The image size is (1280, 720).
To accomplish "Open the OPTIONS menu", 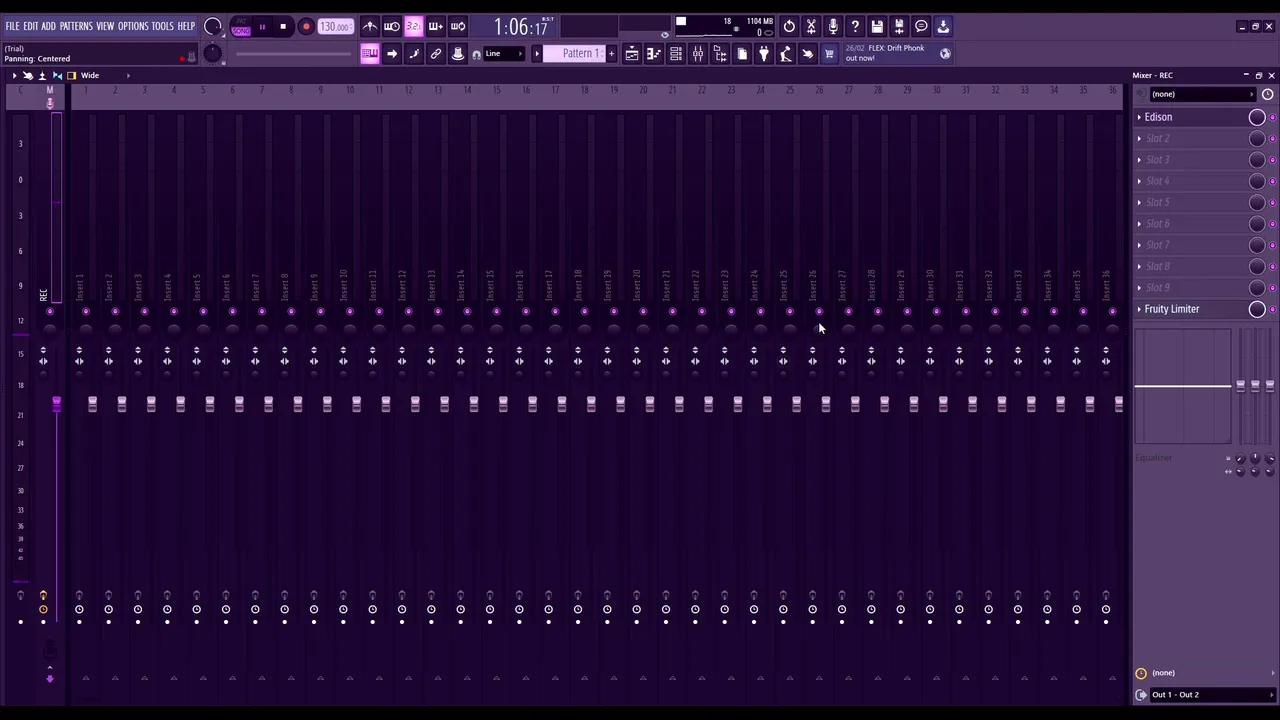I will pyautogui.click(x=133, y=26).
